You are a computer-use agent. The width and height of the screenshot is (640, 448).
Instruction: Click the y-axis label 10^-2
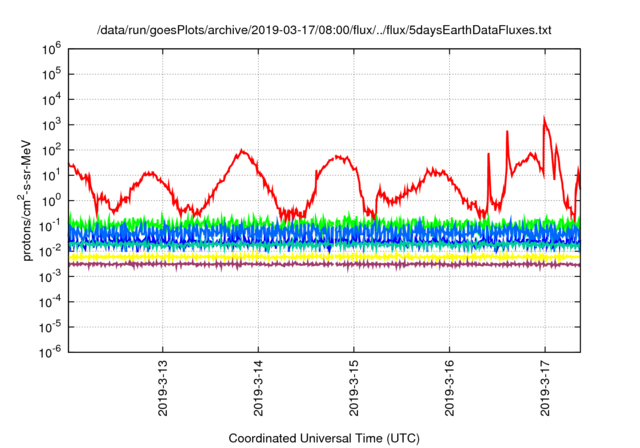point(51,252)
